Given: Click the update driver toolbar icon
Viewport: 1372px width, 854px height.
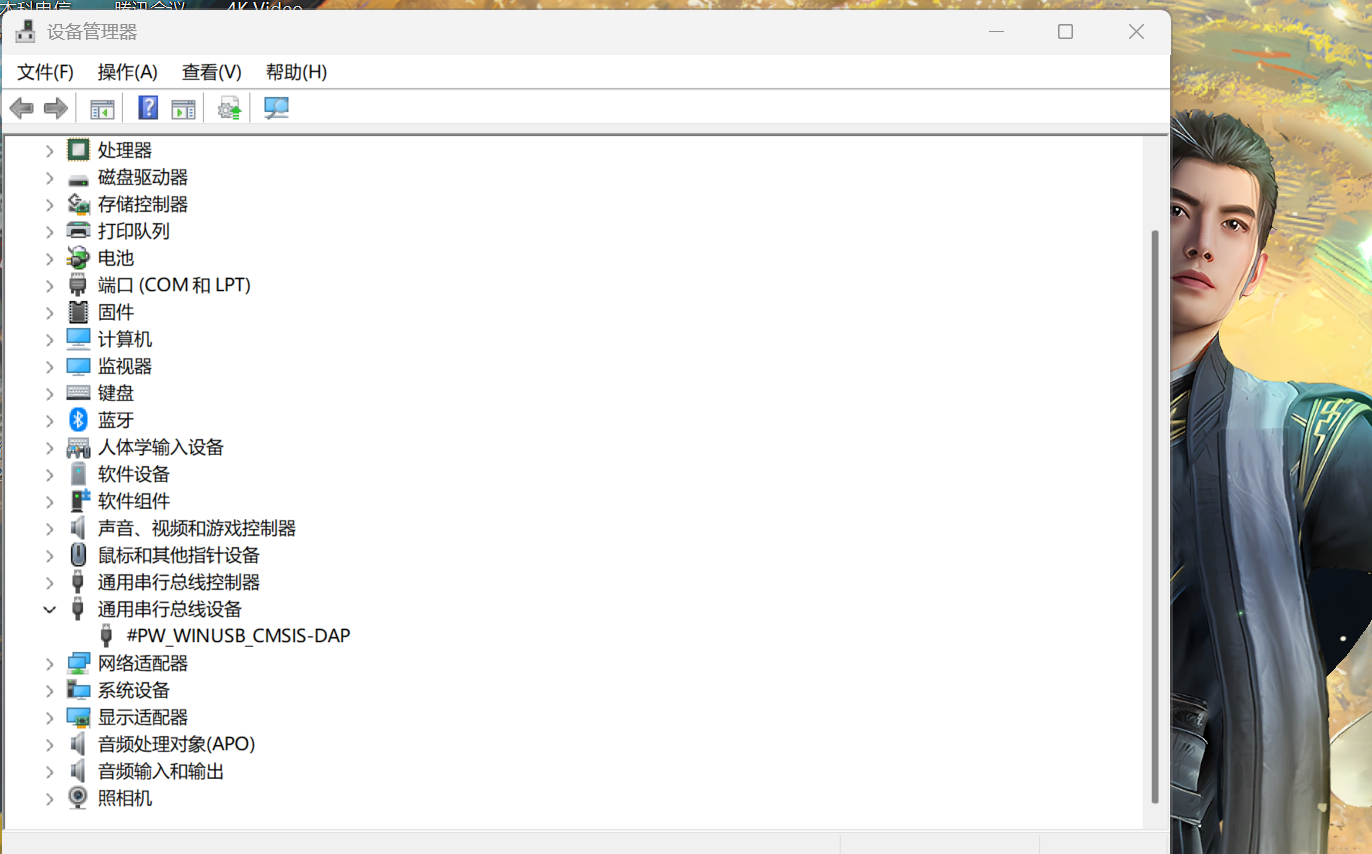Looking at the screenshot, I should coord(230,108).
